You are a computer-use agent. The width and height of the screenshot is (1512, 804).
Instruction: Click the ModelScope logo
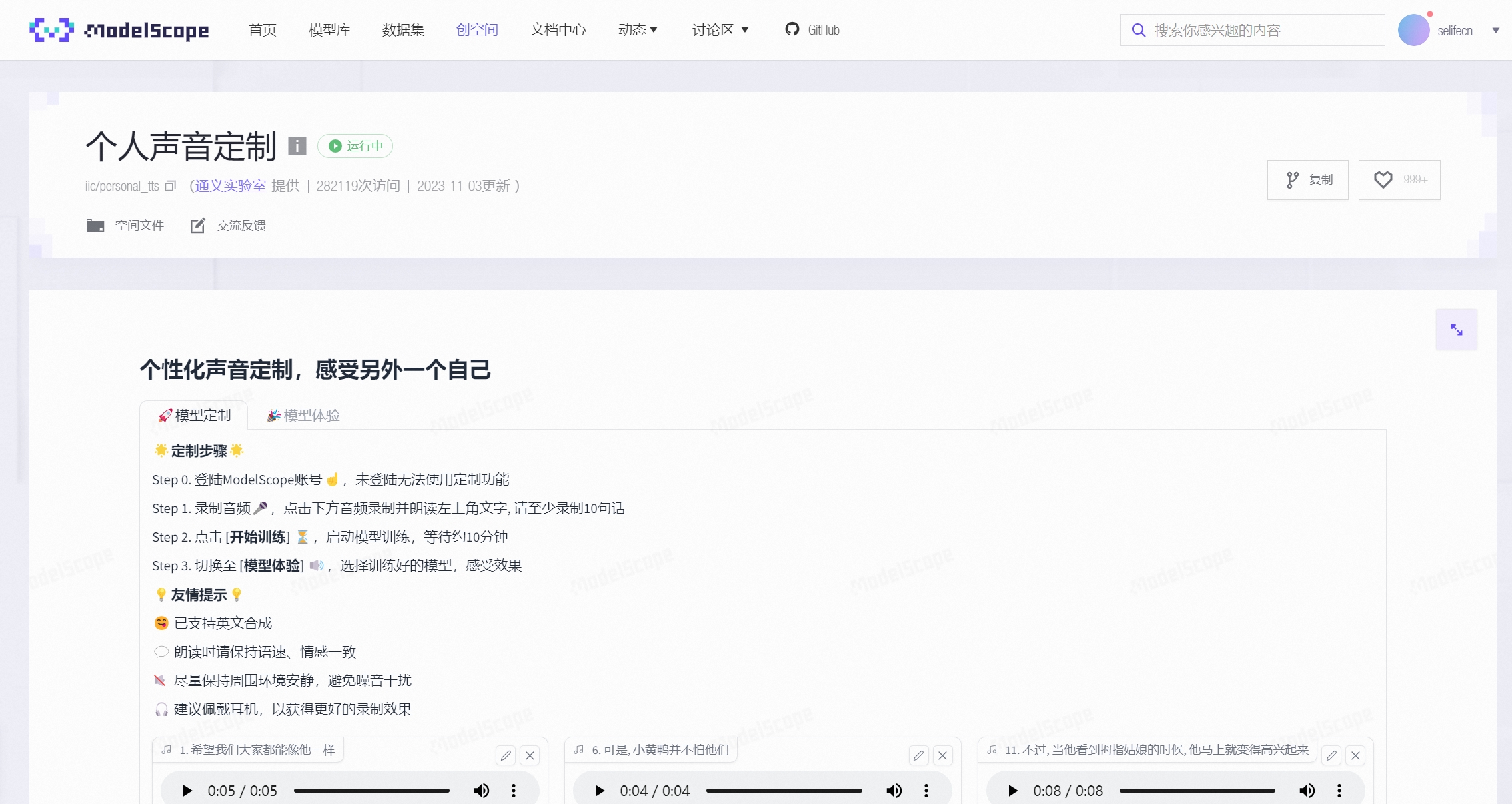click(x=119, y=30)
